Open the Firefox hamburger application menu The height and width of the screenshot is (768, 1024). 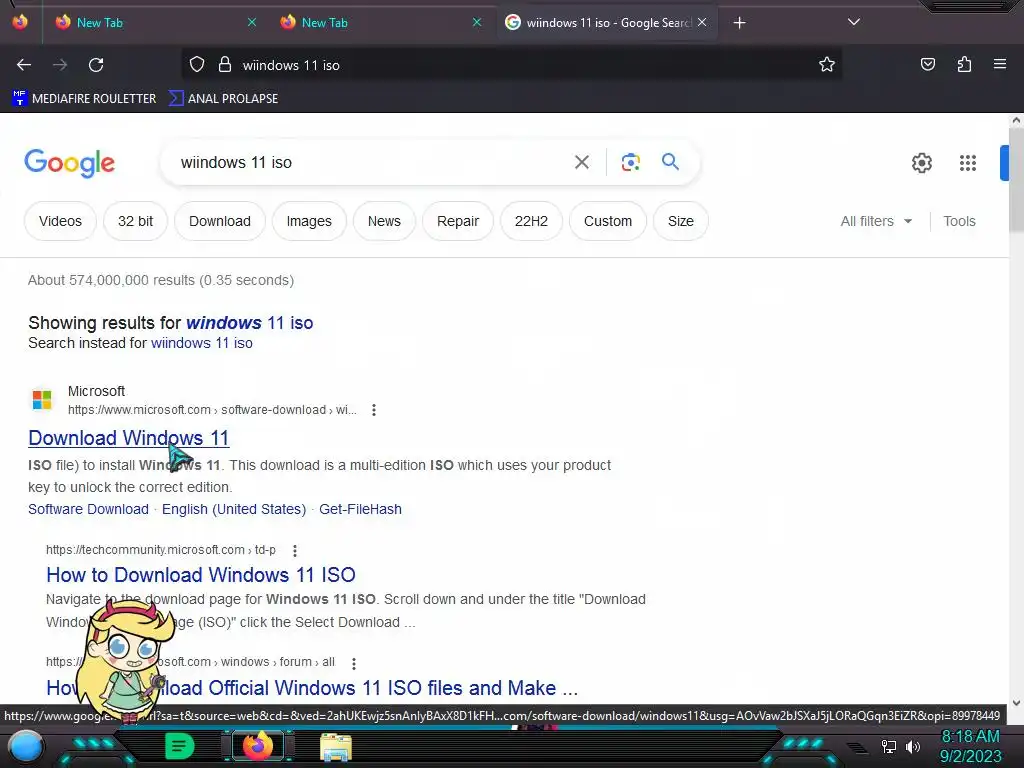tap(1000, 64)
